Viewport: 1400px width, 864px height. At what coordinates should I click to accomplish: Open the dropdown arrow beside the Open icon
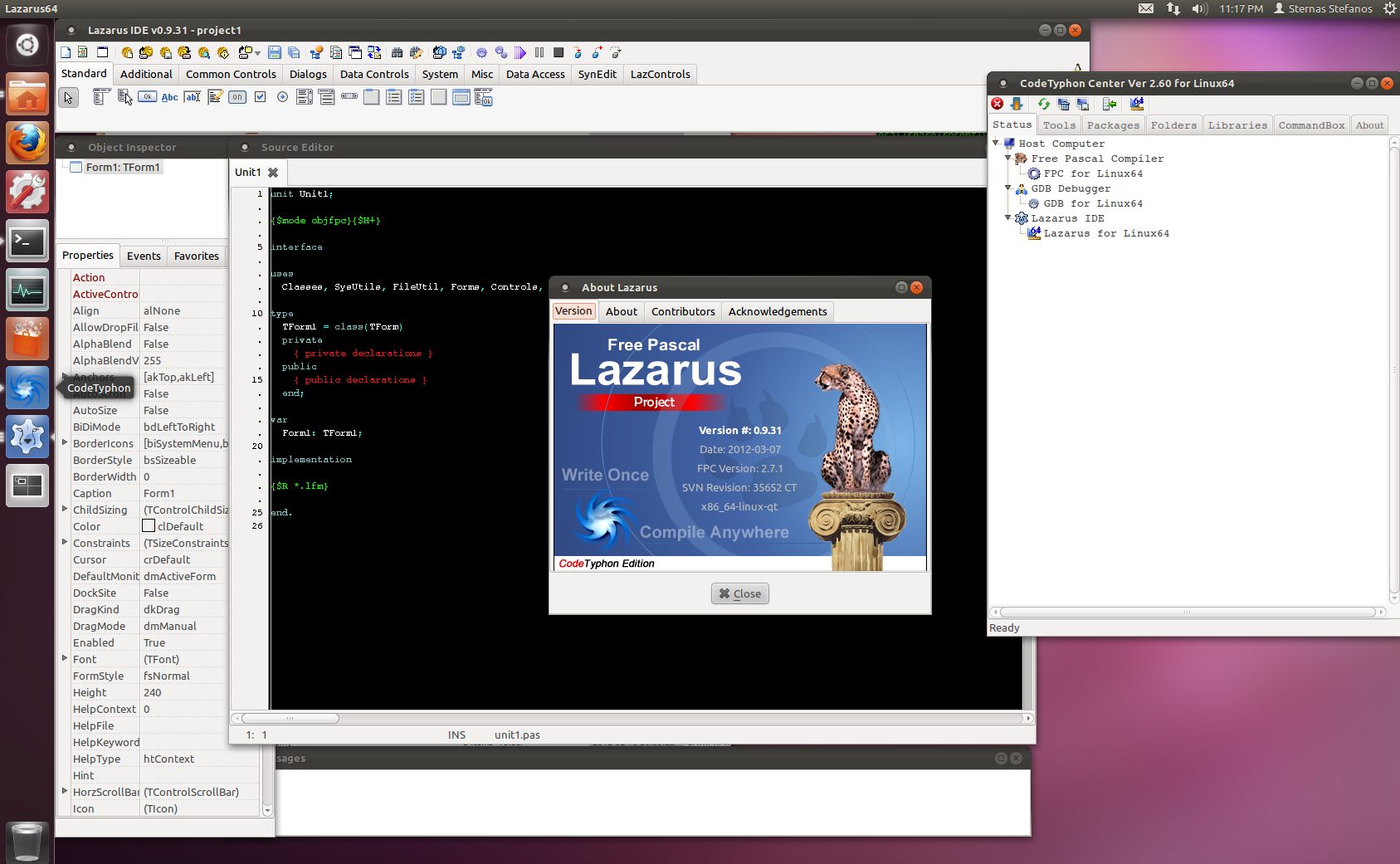(x=258, y=53)
